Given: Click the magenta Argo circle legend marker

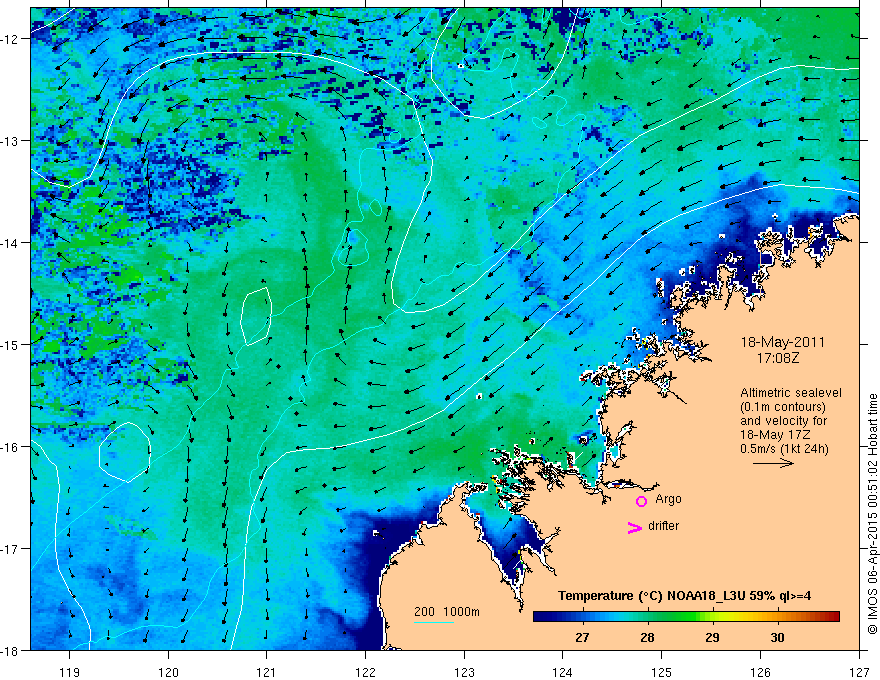Looking at the screenshot, I should 641,501.
